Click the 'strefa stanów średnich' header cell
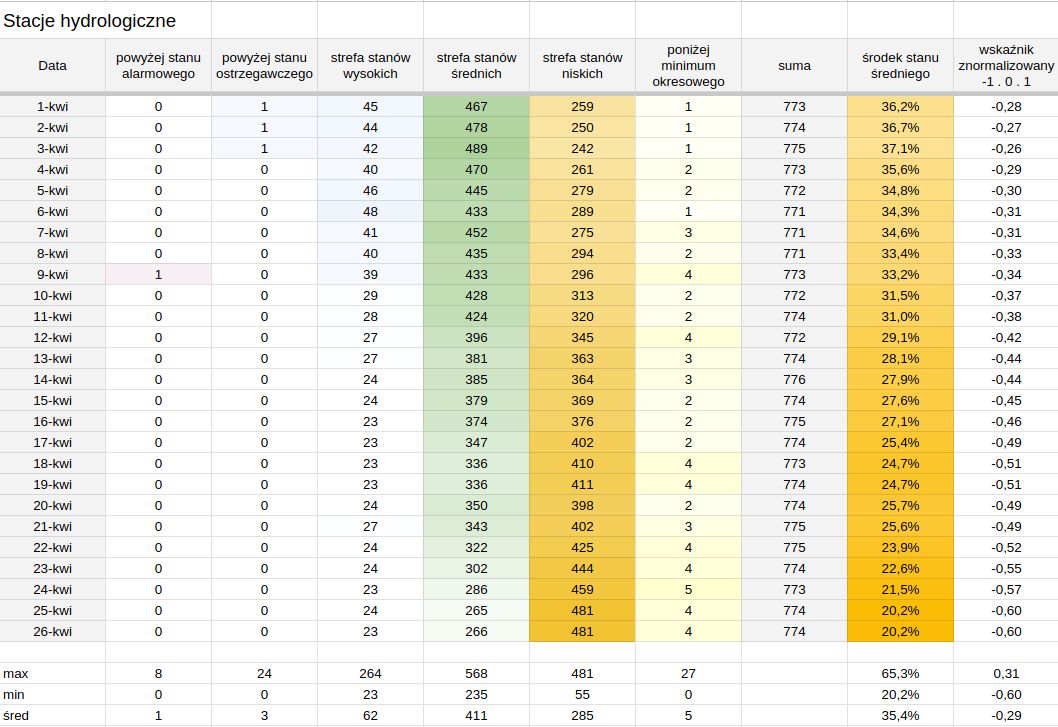Viewport: 1058px width, 727px height. coord(476,66)
